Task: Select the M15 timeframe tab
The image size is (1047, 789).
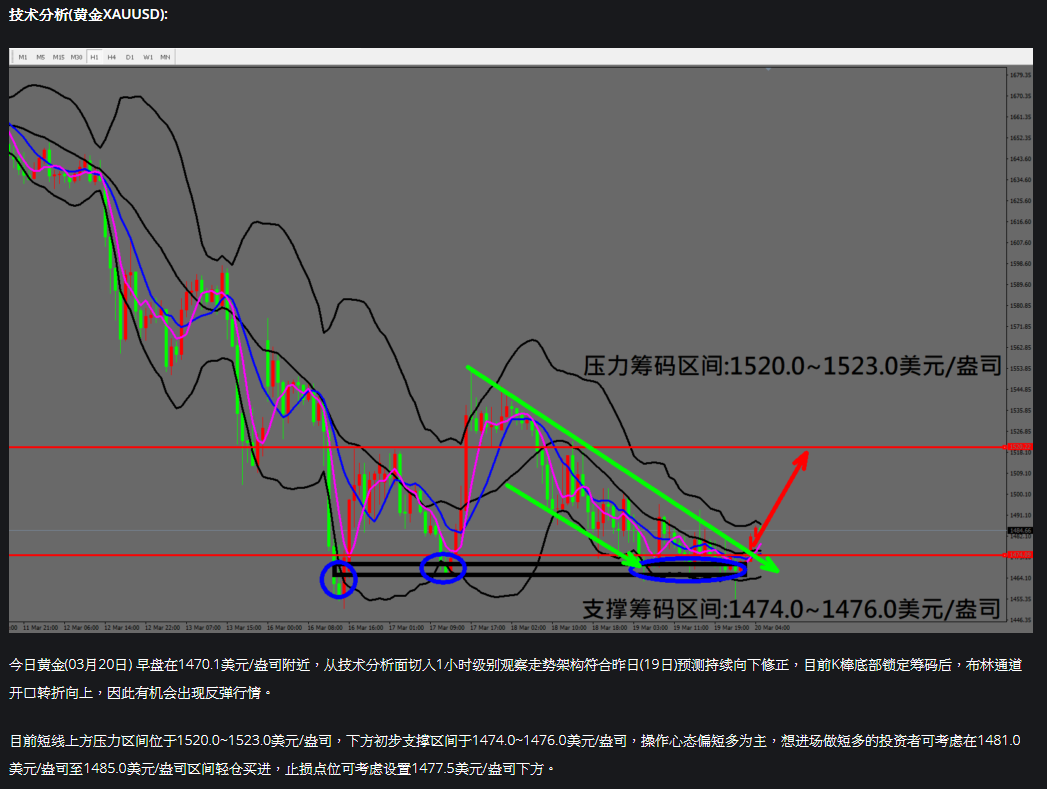Action: pyautogui.click(x=59, y=57)
